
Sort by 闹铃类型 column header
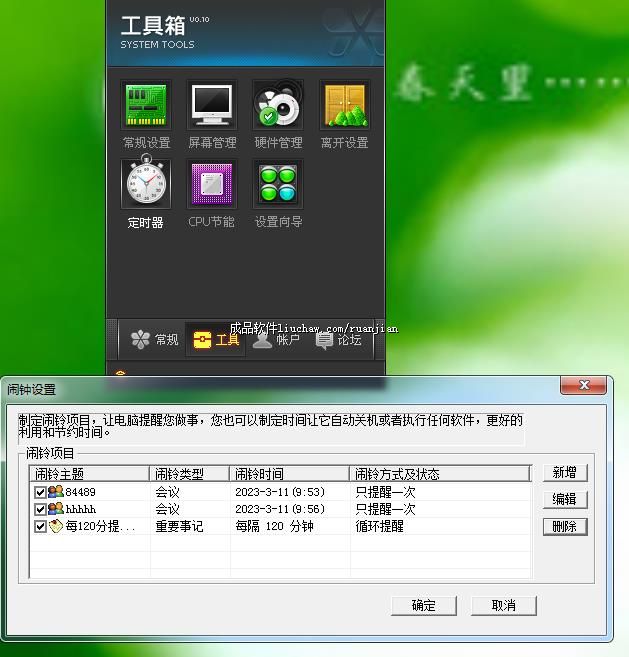(189, 474)
